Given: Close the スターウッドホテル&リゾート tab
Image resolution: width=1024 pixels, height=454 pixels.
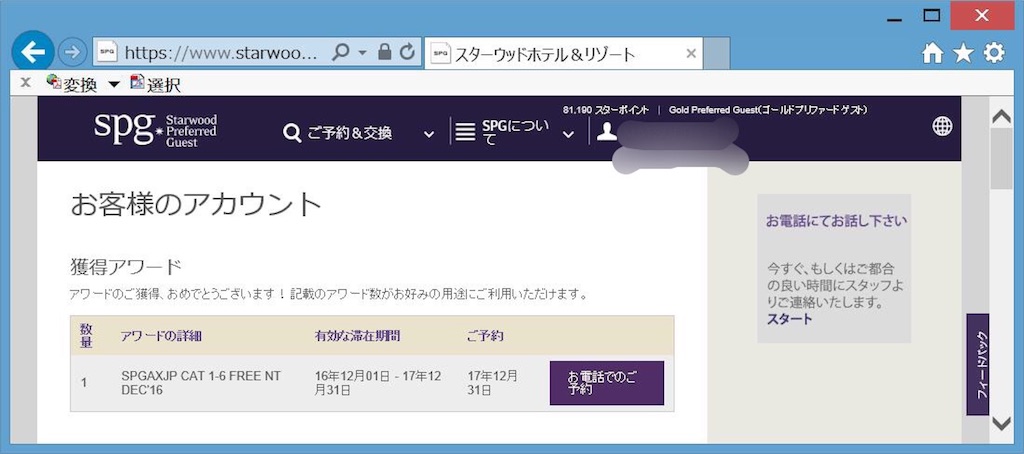Looking at the screenshot, I should click(x=691, y=54).
